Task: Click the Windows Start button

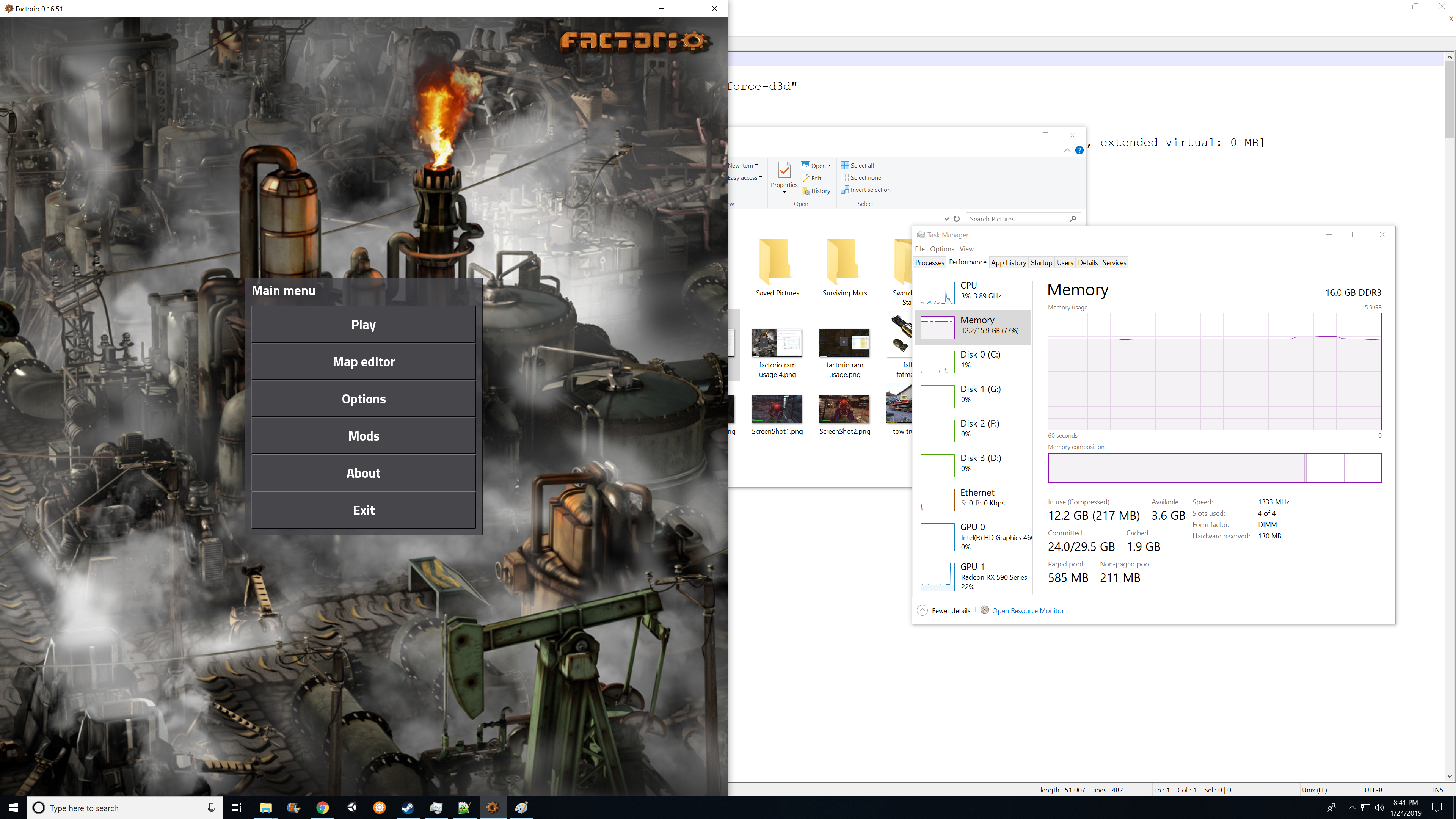Action: coord(14,808)
